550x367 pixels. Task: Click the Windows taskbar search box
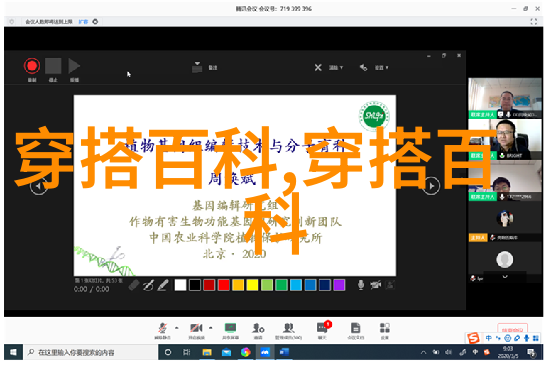tap(90, 352)
